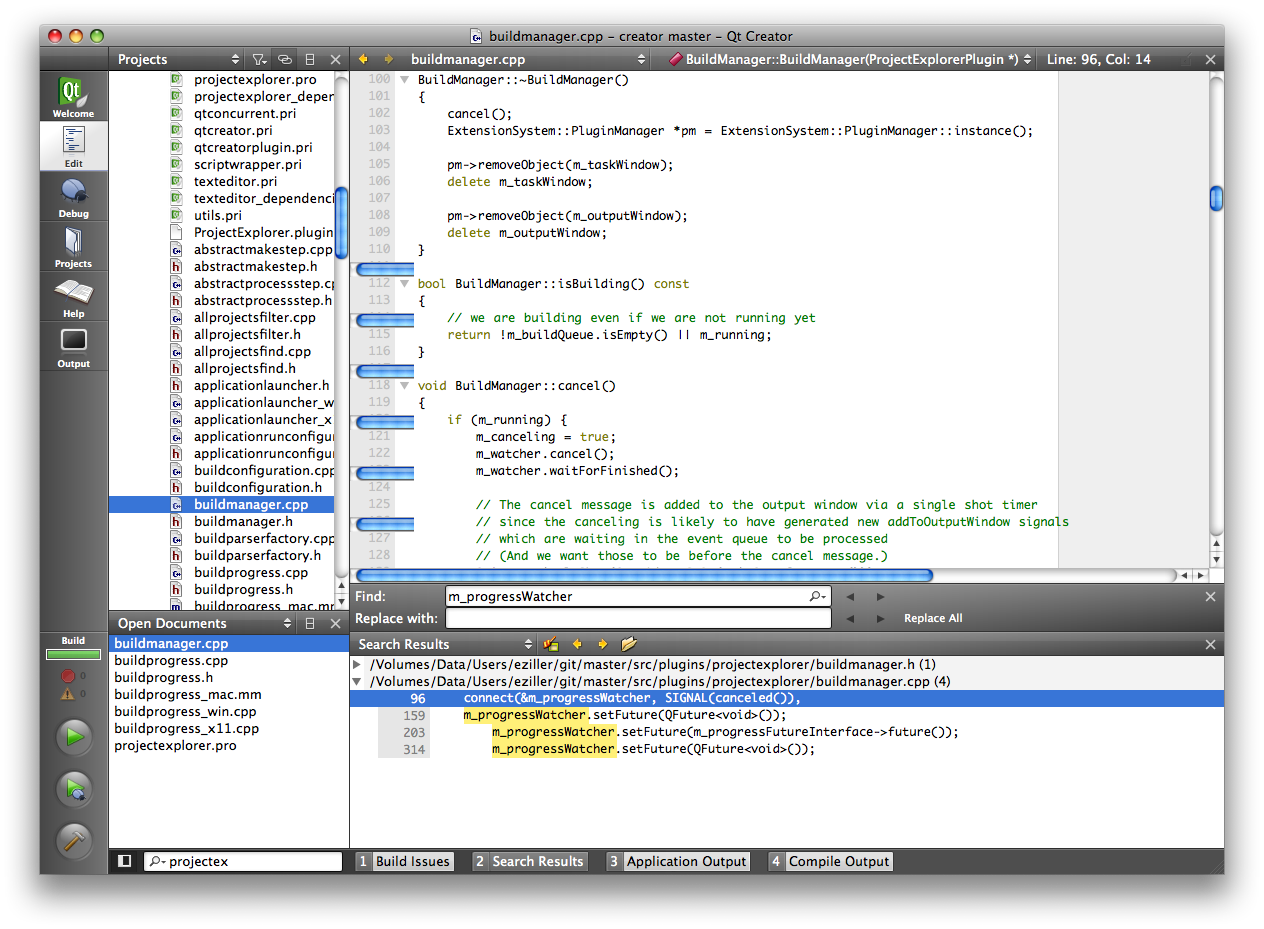The height and width of the screenshot is (929, 1264).
Task: Open the Help mode
Action: (73, 297)
